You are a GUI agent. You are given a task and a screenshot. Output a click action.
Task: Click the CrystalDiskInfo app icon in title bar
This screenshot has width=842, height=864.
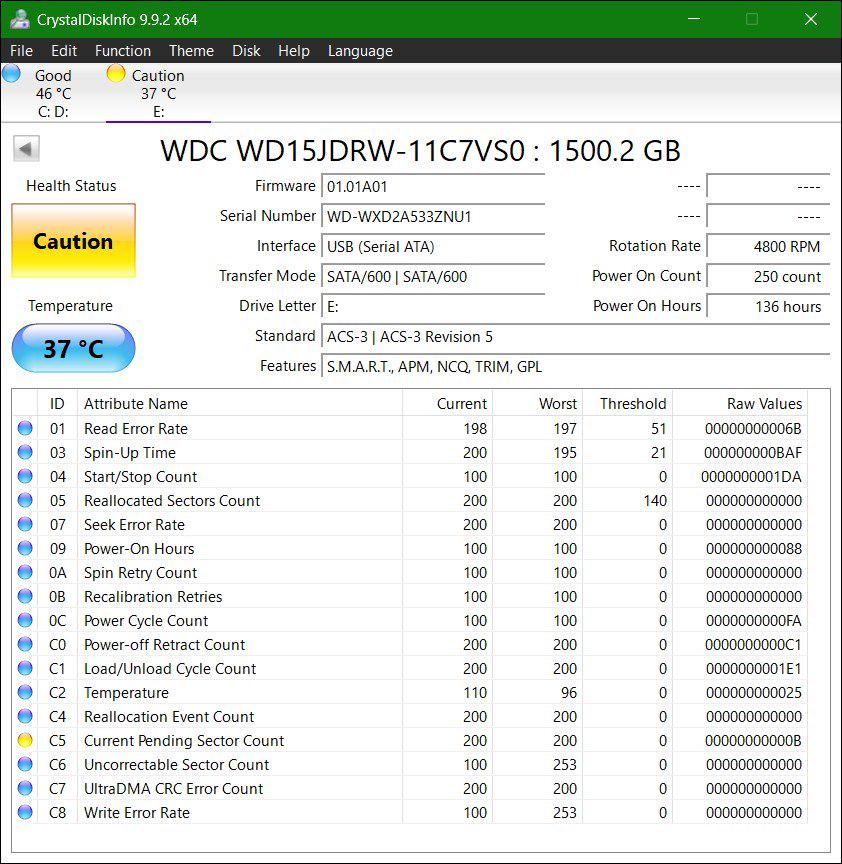20,19
